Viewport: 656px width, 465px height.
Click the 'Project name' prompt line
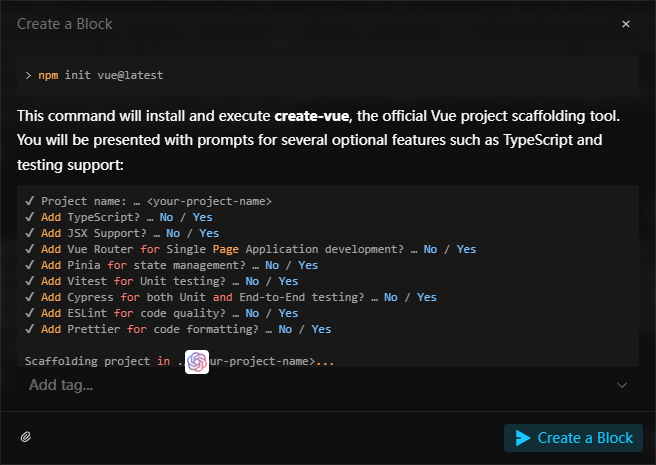(x=149, y=201)
